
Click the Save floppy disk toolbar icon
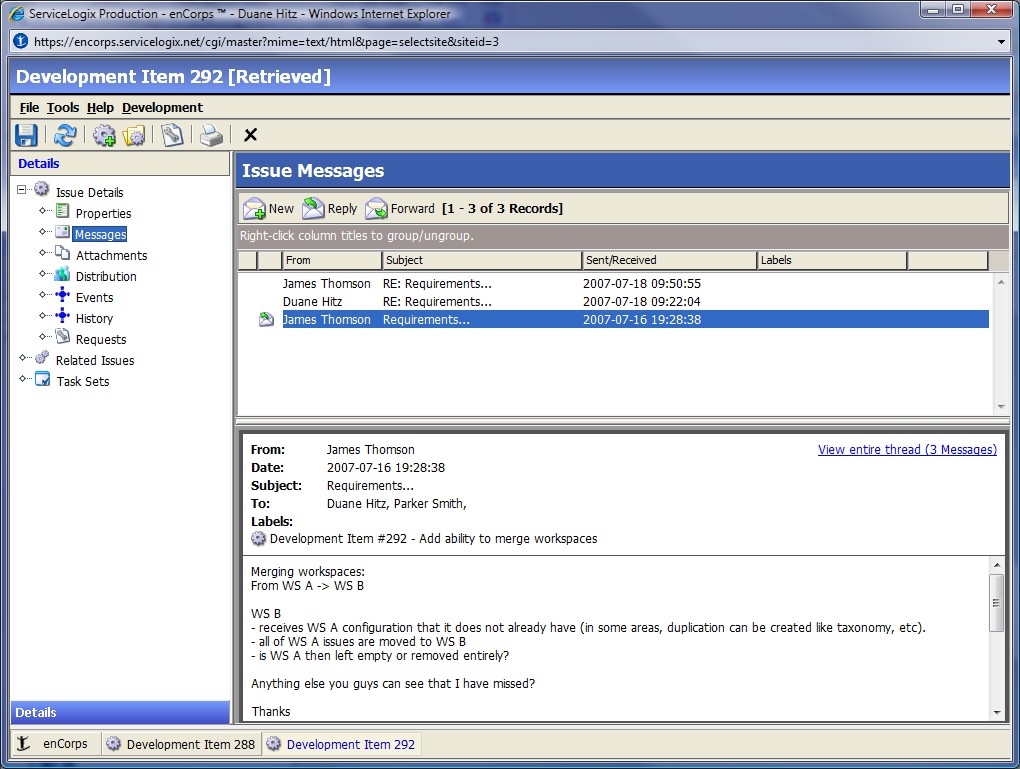click(x=26, y=135)
